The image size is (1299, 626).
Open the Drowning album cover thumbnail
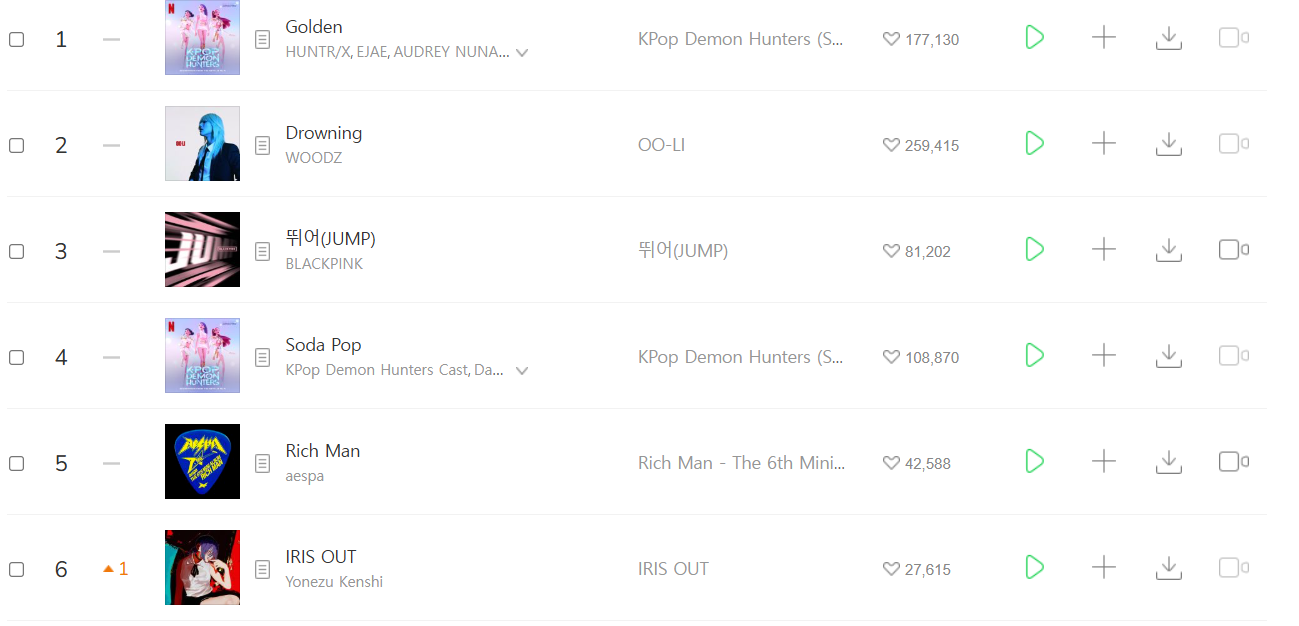[x=202, y=144]
